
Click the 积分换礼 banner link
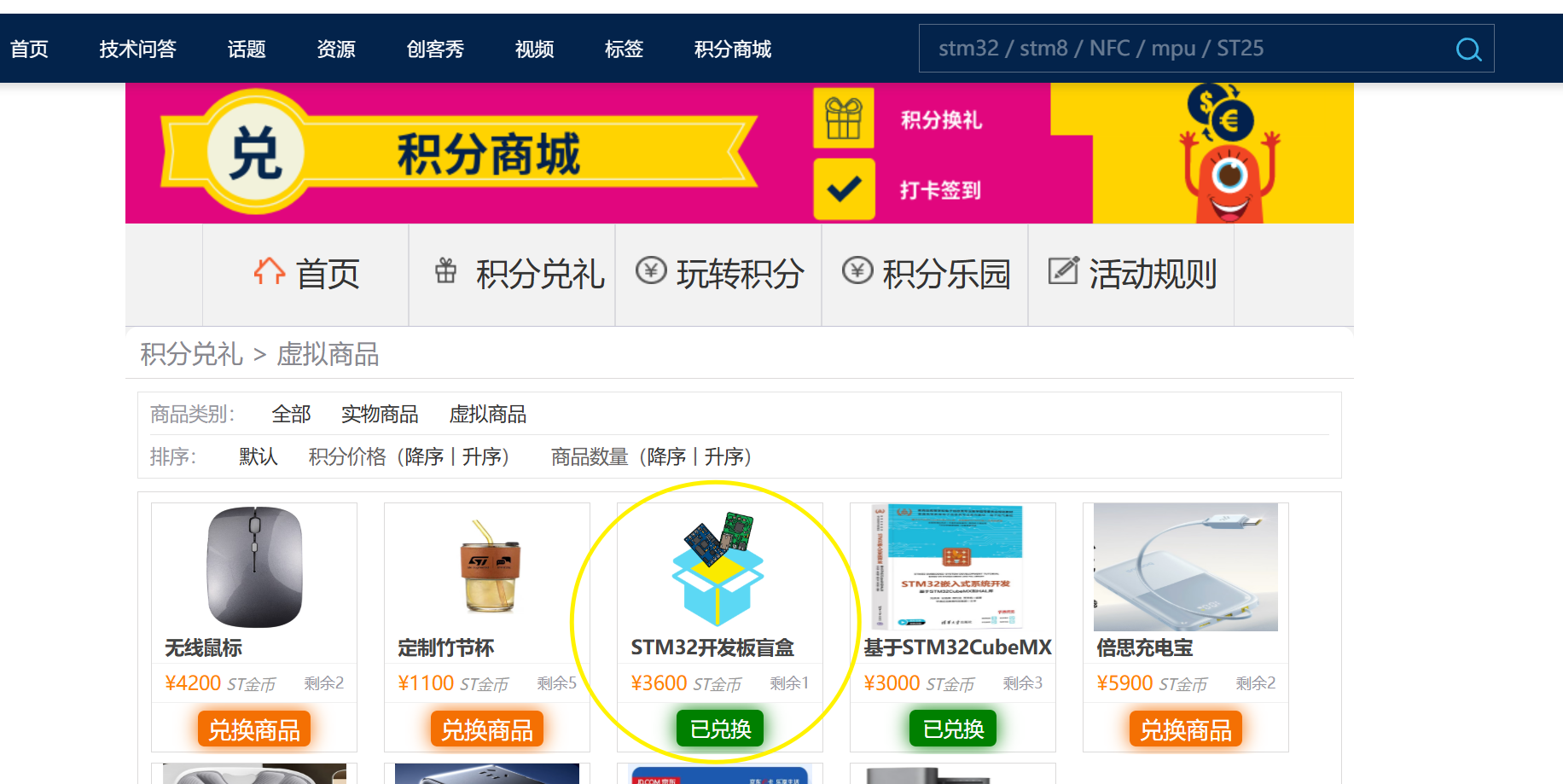pyautogui.click(x=942, y=120)
